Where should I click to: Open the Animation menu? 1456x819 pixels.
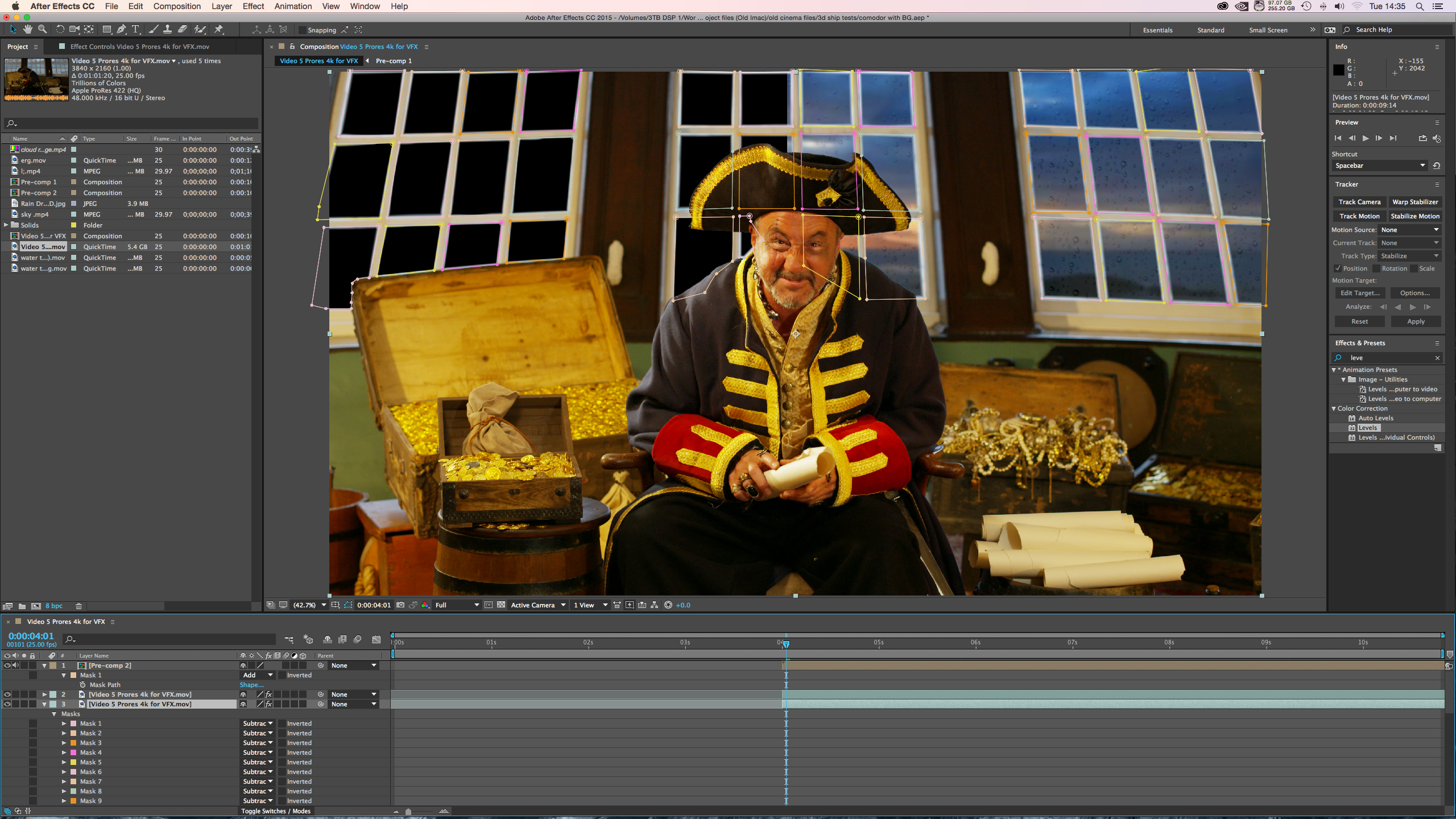293,6
